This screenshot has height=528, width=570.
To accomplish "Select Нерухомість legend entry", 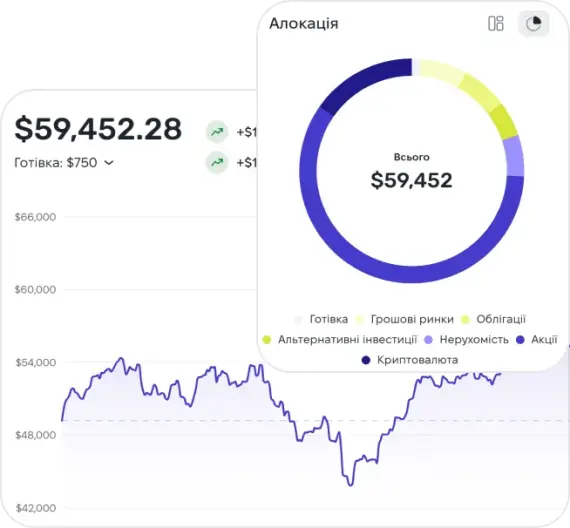I will tap(467, 340).
